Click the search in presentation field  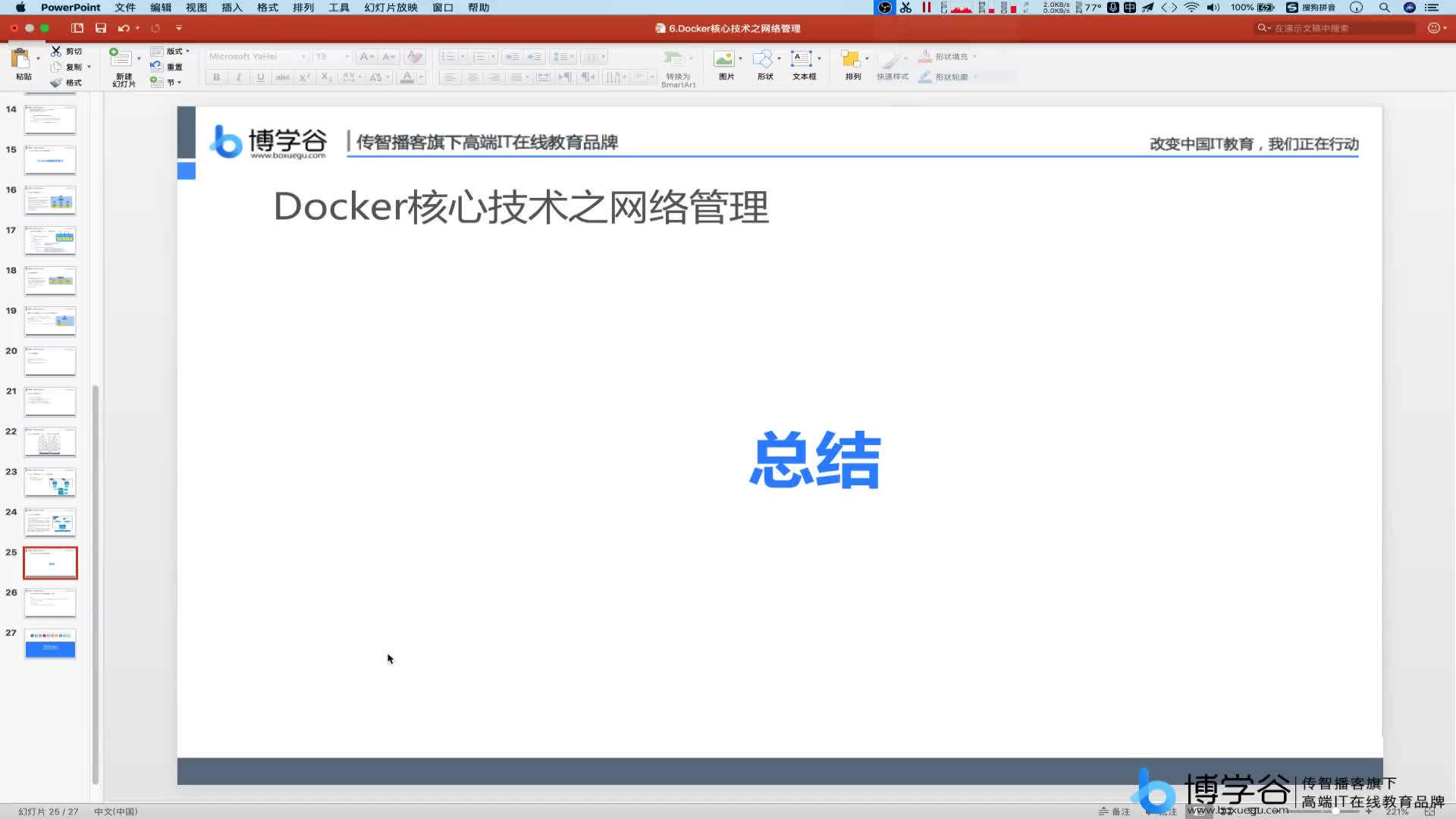point(1335,28)
